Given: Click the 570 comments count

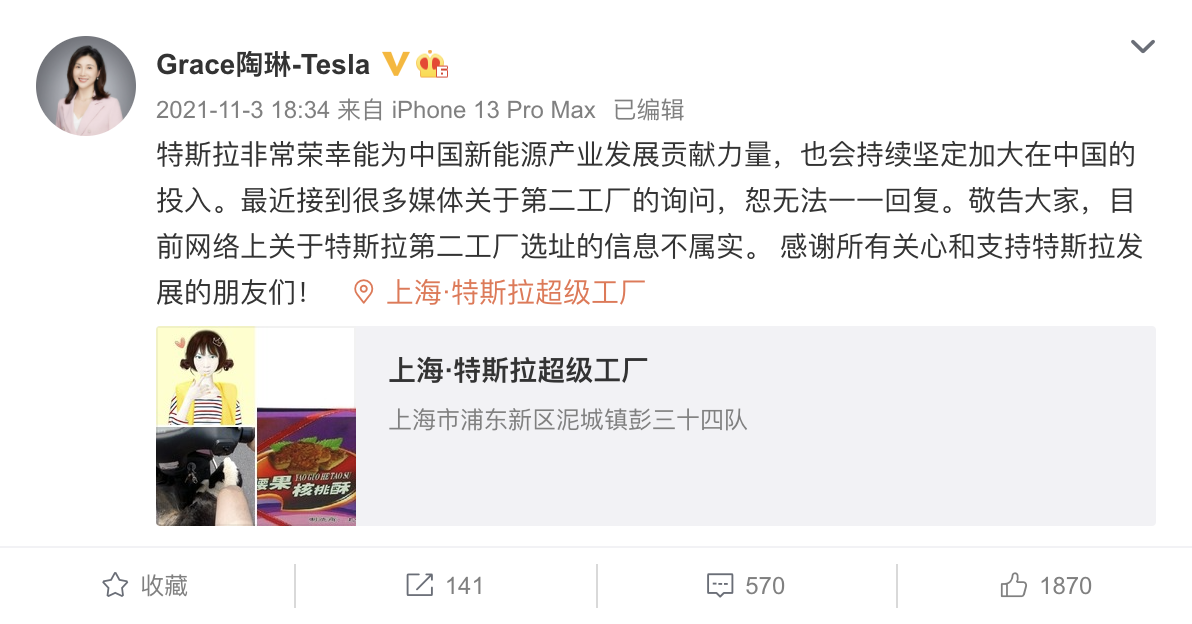Looking at the screenshot, I should coord(765,586).
